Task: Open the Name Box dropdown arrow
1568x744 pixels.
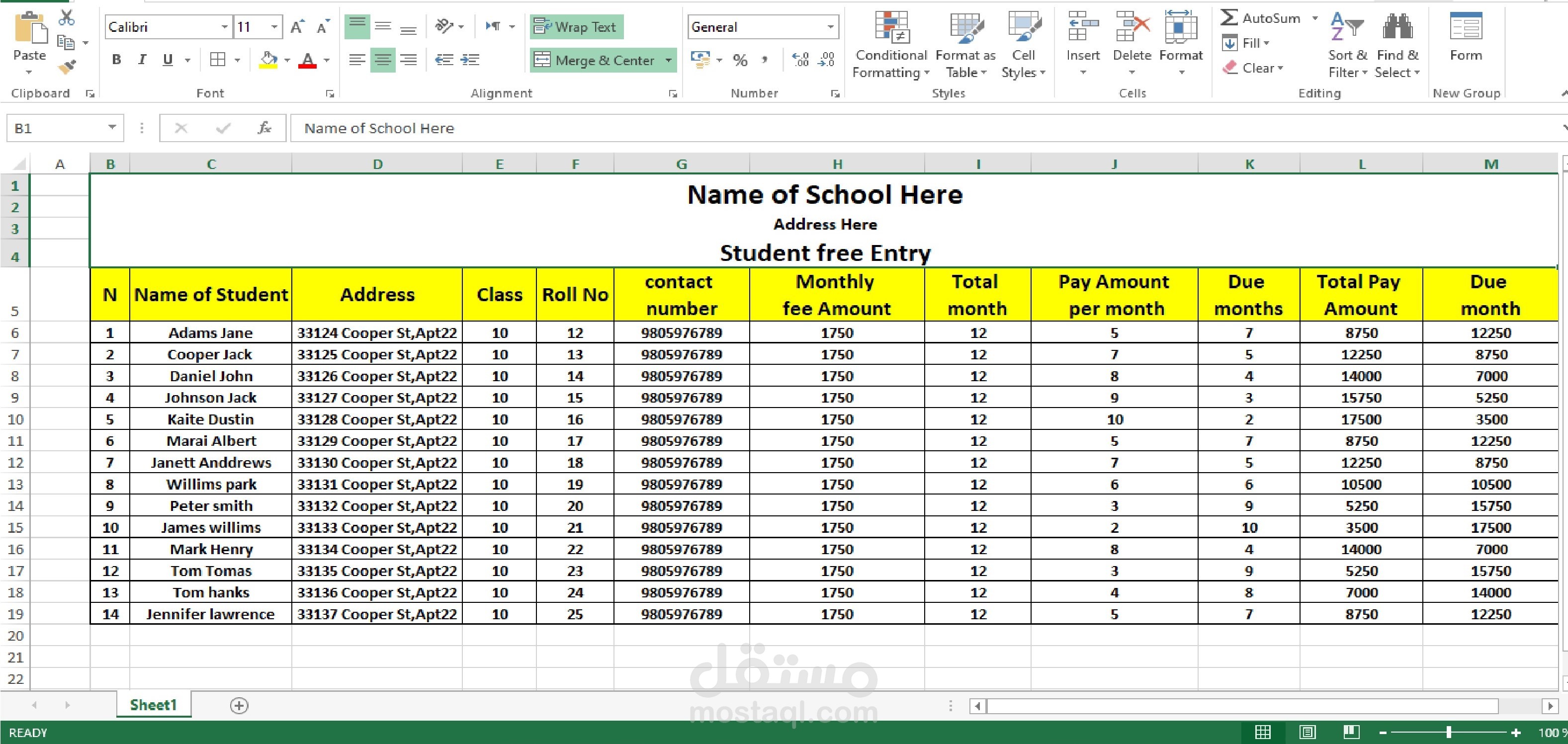Action: coord(112,128)
